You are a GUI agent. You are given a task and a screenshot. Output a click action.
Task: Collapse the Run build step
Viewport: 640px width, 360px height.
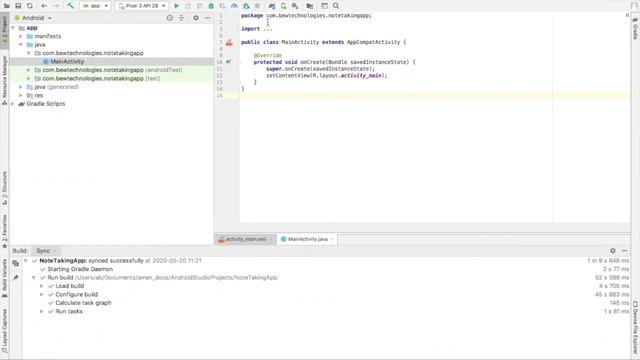[x=34, y=278]
